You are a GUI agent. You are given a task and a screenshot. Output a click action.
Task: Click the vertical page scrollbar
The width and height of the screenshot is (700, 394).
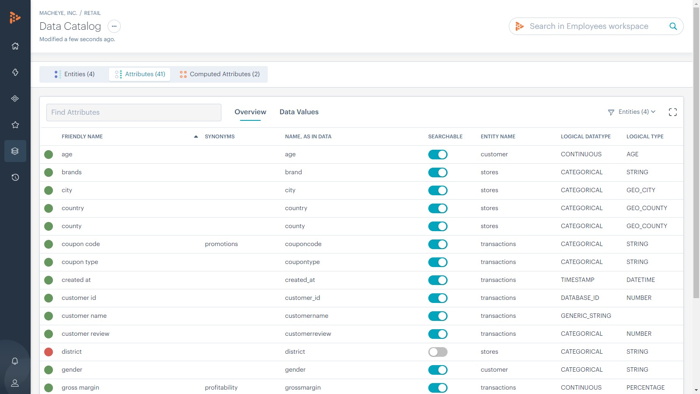click(x=696, y=152)
